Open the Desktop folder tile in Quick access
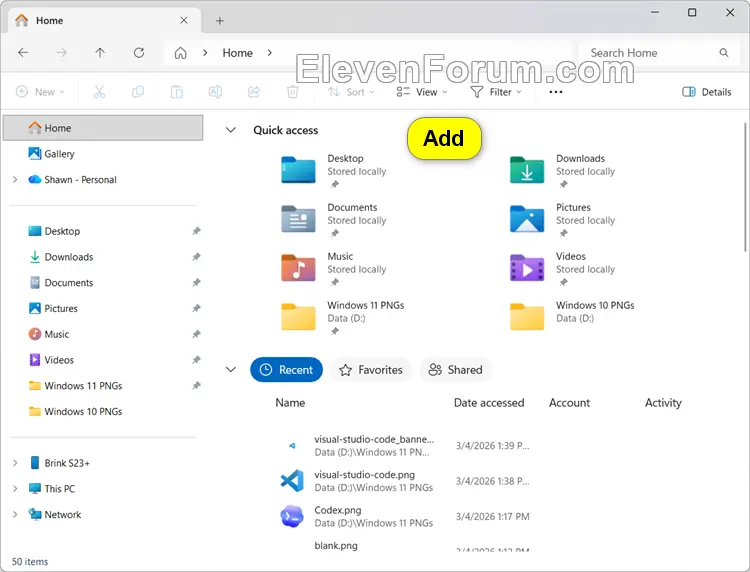Viewport: 750px width, 572px height. coord(335,170)
